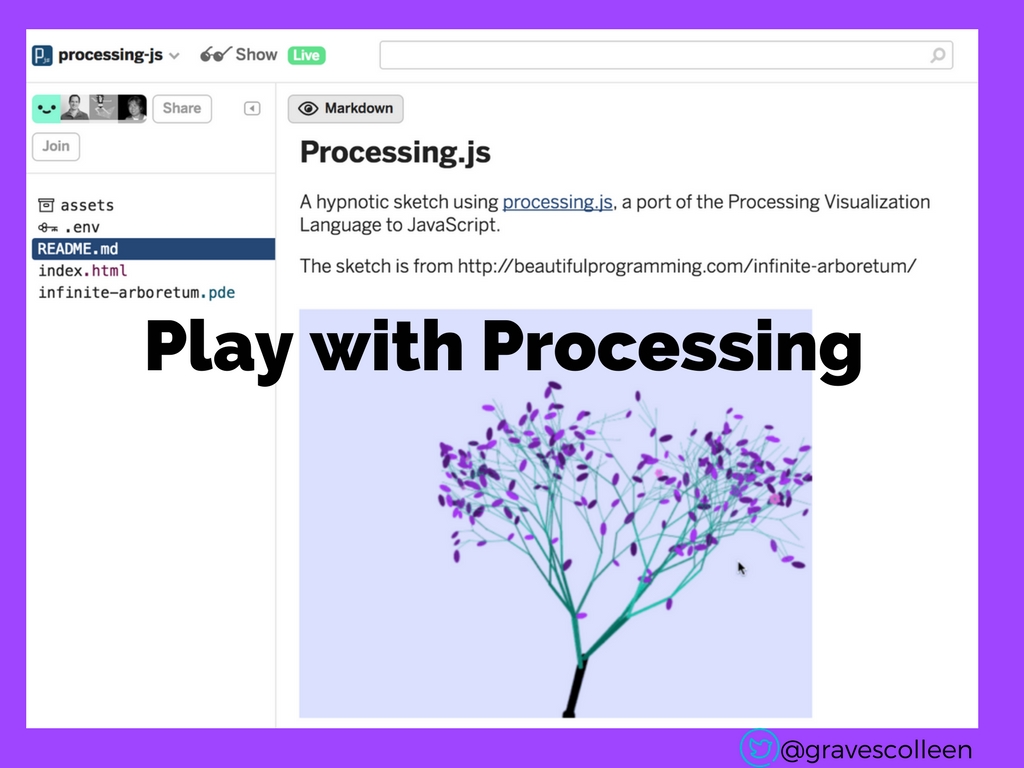Image resolution: width=1024 pixels, height=768 pixels.
Task: Follow the processing.js hyperlink
Action: [x=557, y=202]
